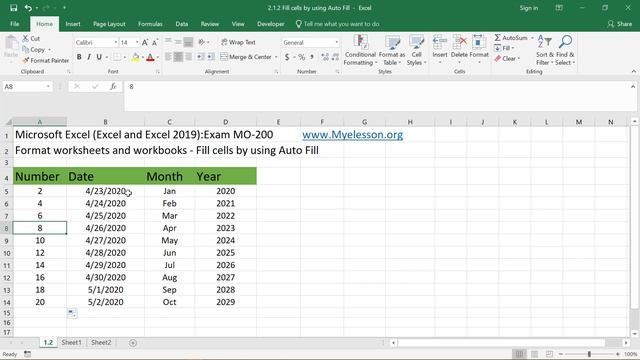This screenshot has width=640, height=360.
Task: Toggle Underline formatting
Action: pyautogui.click(x=99, y=58)
